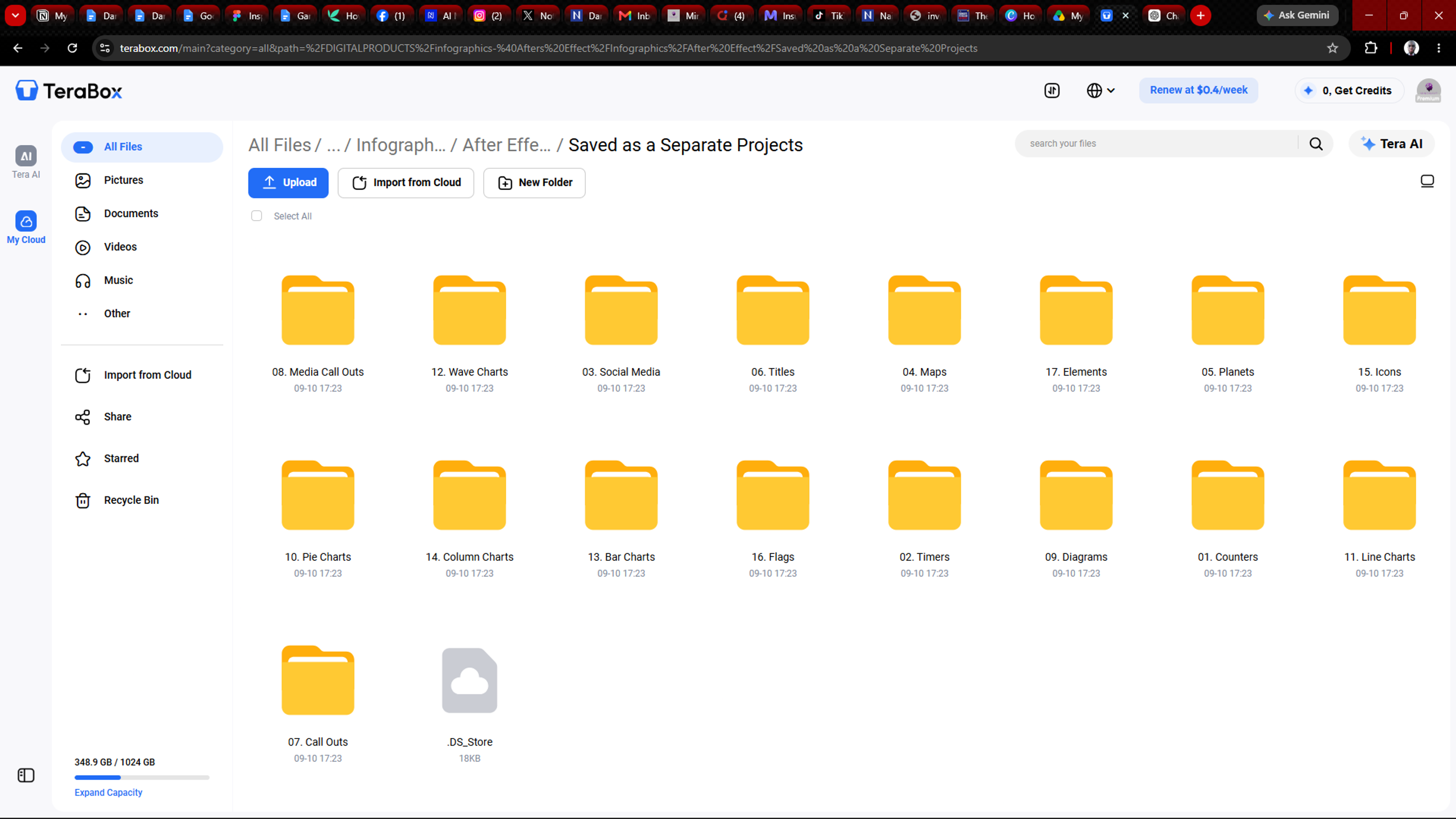This screenshot has height=819, width=1456.
Task: Focus the search your files field
Action: 1160,144
